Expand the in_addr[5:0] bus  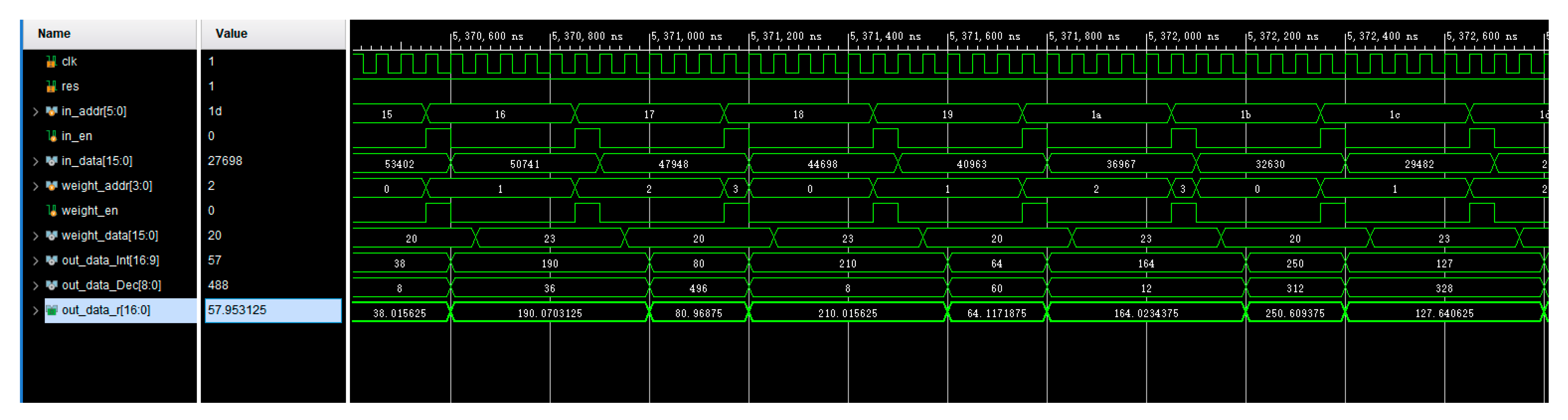35,111
